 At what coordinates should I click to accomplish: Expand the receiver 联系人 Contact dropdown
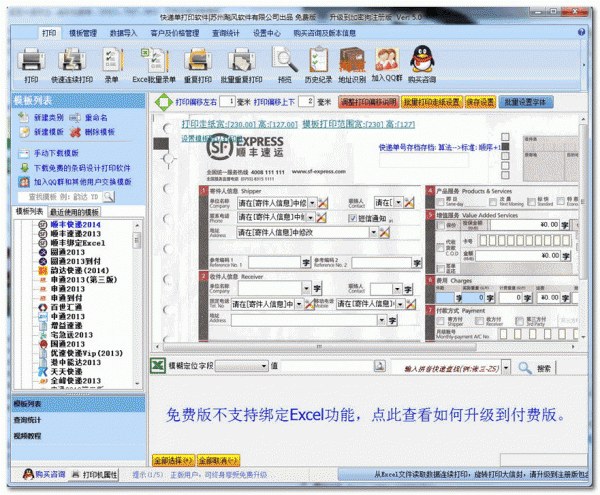[x=397, y=289]
